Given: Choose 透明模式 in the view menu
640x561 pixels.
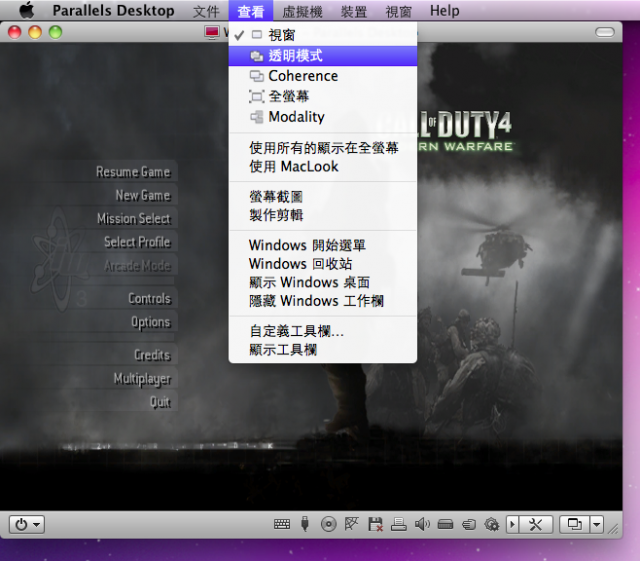Looking at the screenshot, I should coord(323,56).
